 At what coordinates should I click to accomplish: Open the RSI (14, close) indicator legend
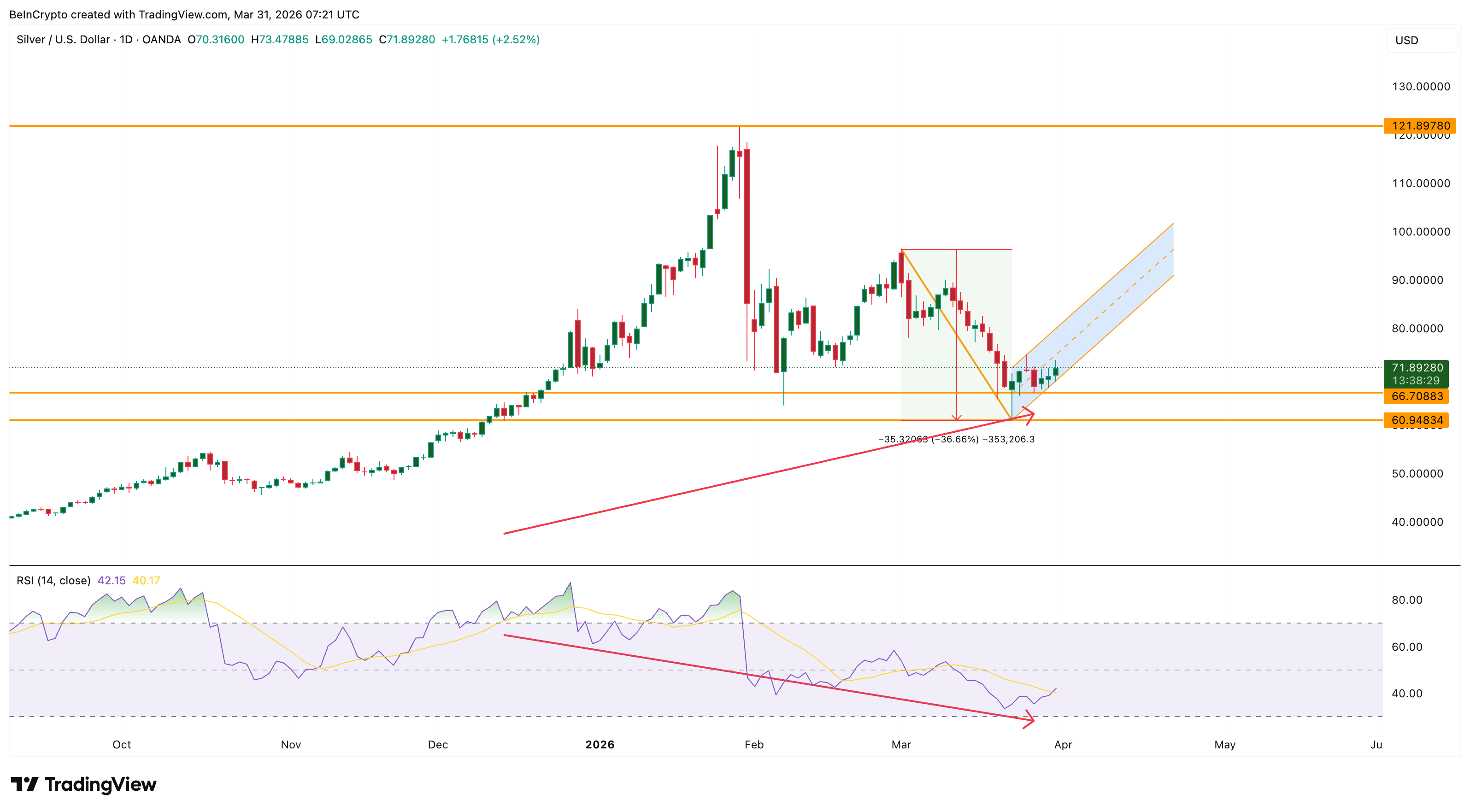tap(53, 580)
